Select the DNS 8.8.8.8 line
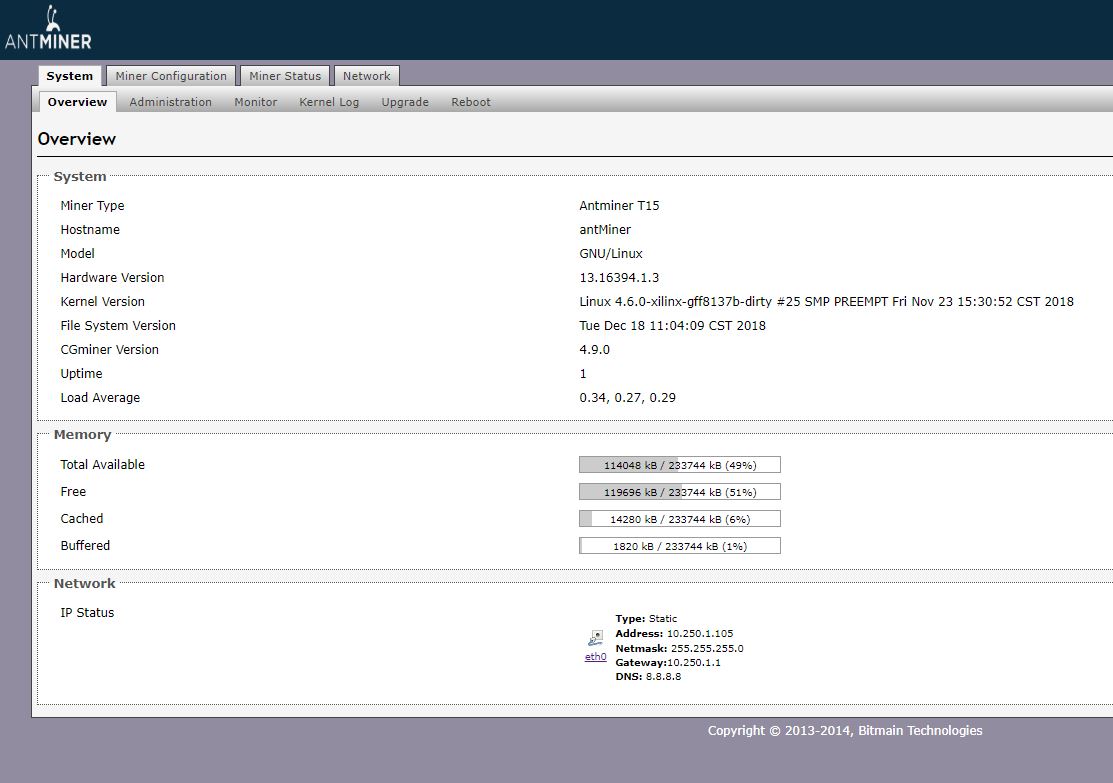 pyautogui.click(x=648, y=677)
